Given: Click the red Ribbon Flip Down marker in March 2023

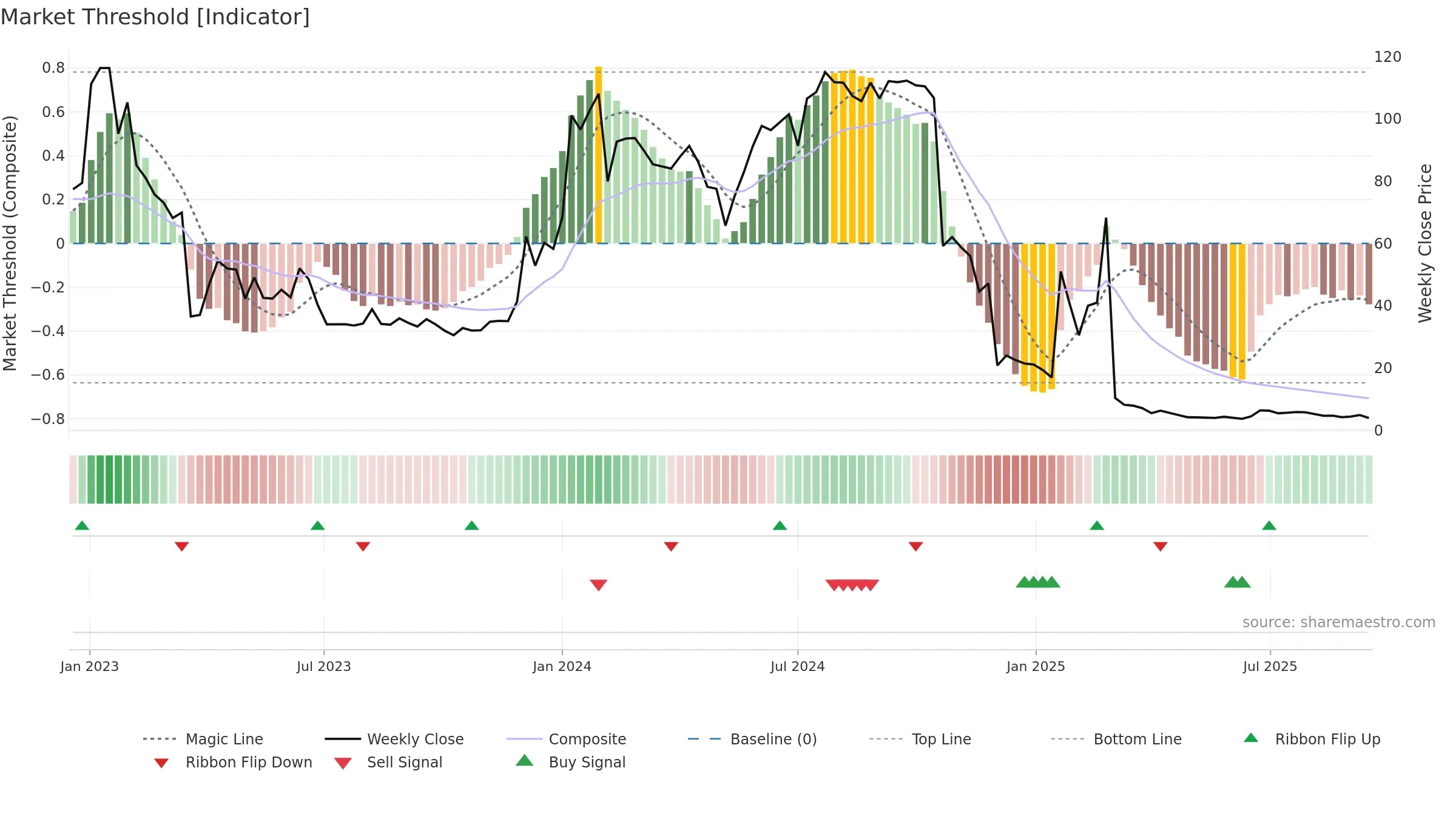Looking at the screenshot, I should pos(181,547).
